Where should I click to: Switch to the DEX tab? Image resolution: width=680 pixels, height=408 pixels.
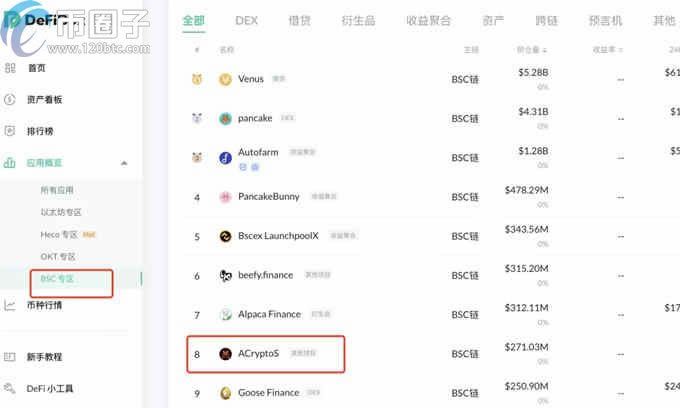(246, 20)
